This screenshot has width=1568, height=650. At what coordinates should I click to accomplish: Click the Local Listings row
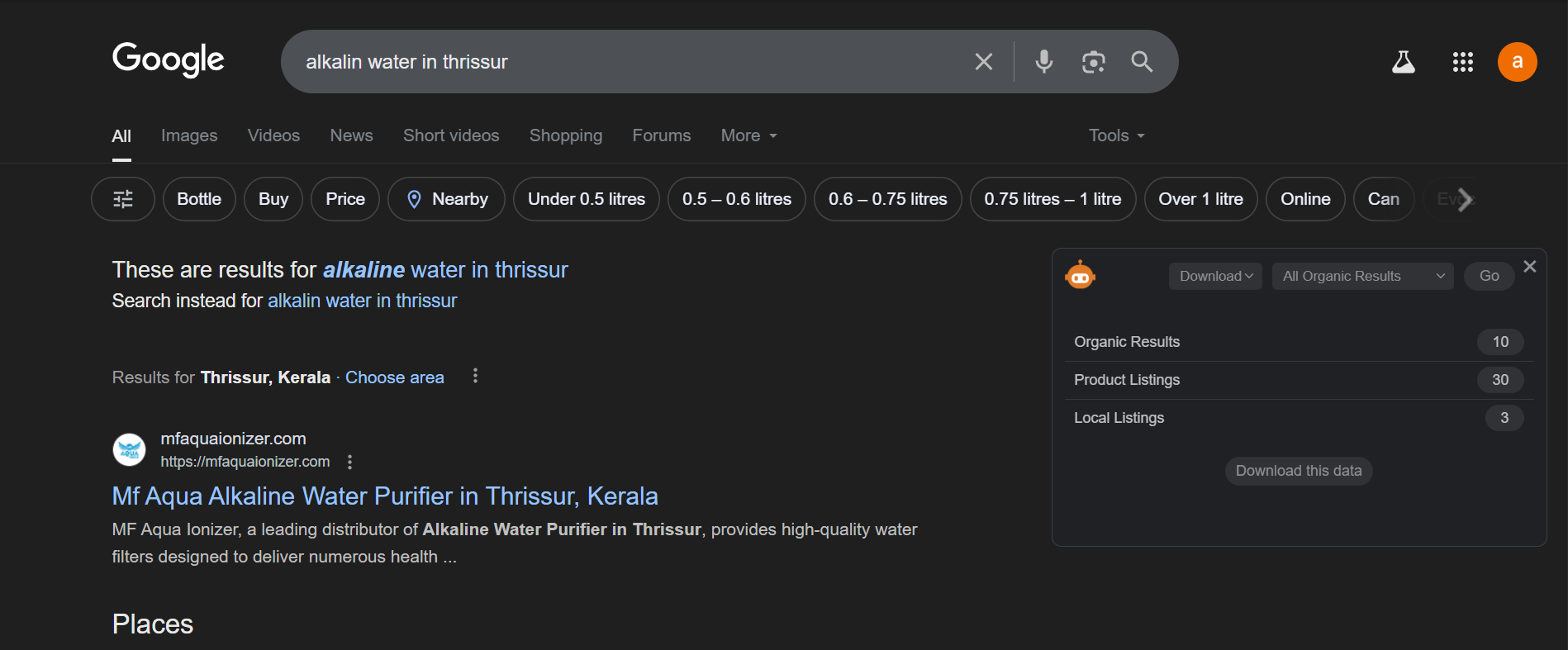(x=1299, y=418)
